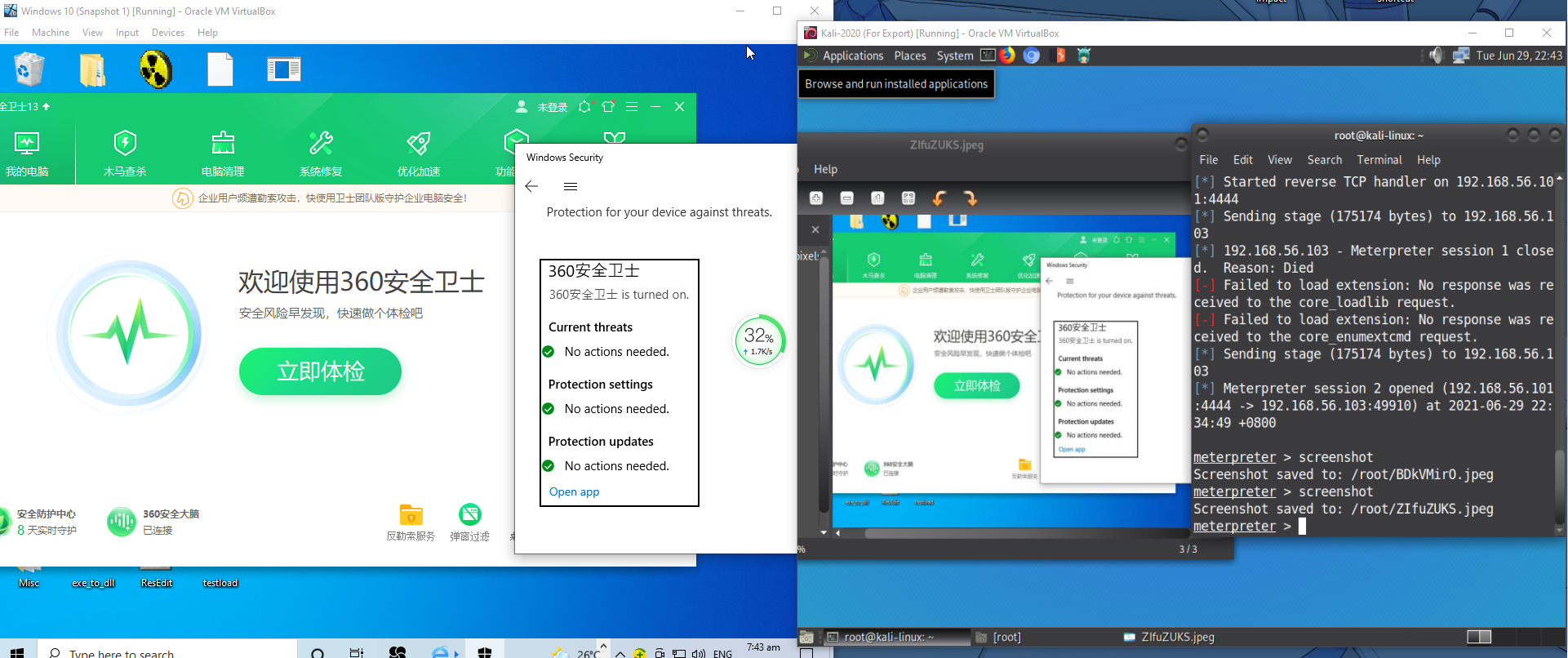Image resolution: width=1568 pixels, height=658 pixels.
Task: Launch the radiation-symbol desktop icon
Action: (156, 69)
